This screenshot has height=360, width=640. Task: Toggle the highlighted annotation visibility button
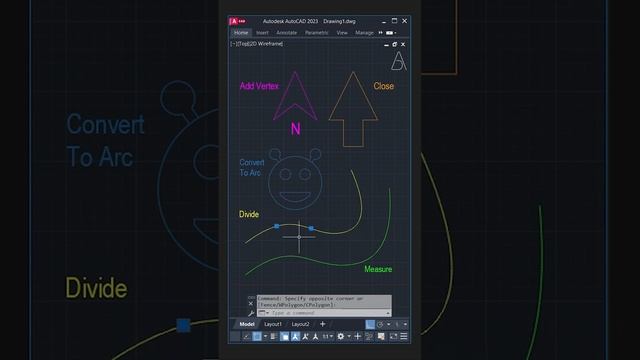295,336
